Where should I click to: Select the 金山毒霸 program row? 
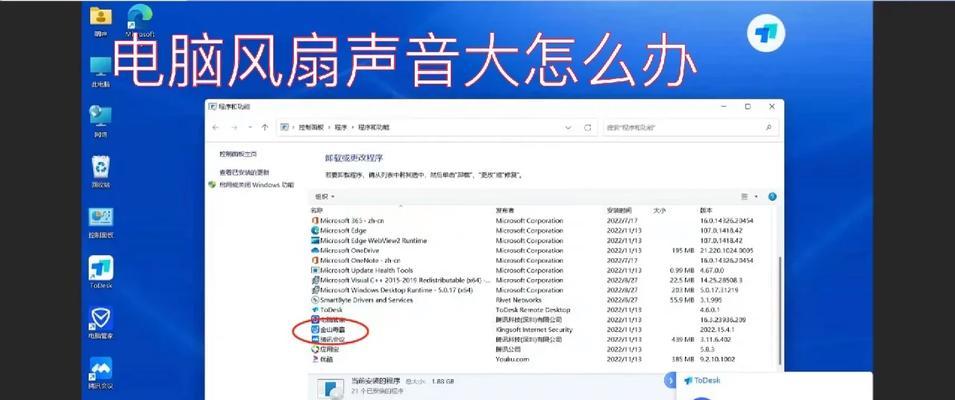[543, 329]
